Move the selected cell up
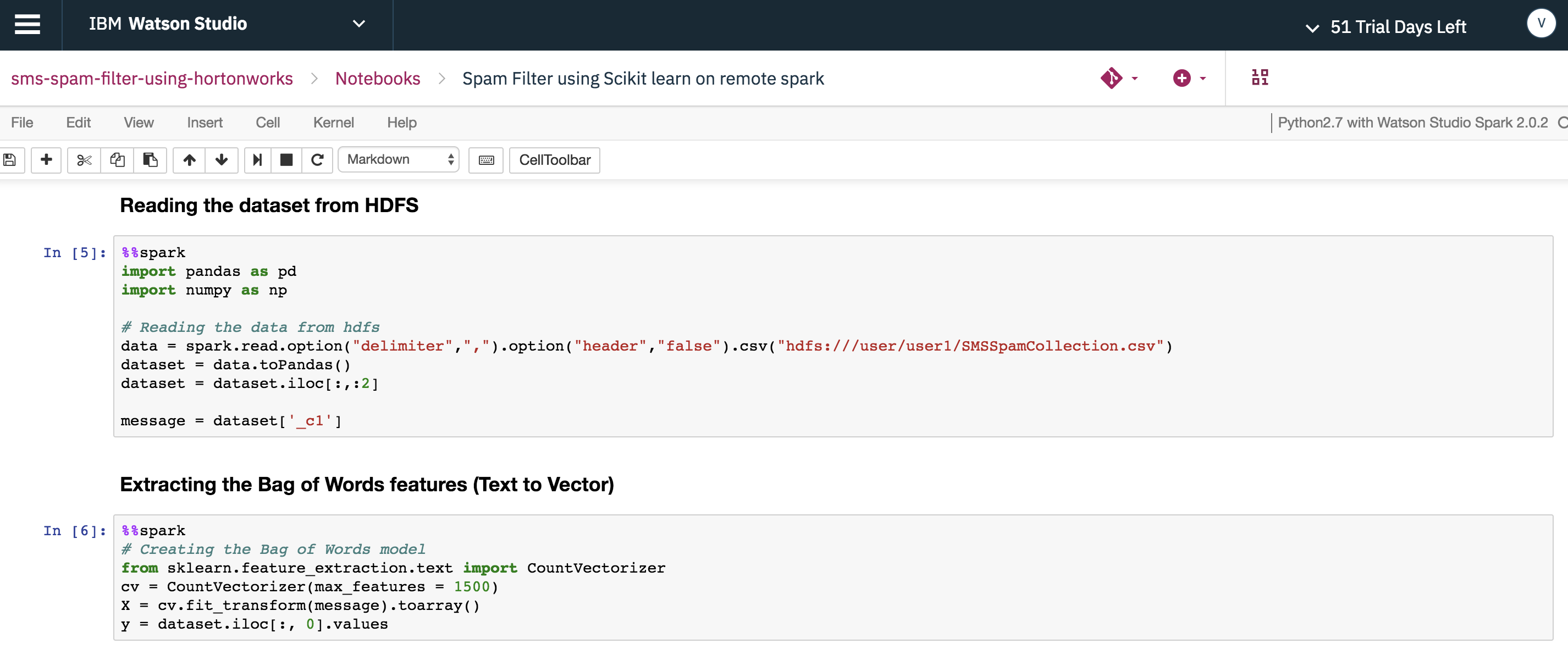The height and width of the screenshot is (666, 1568). pyautogui.click(x=189, y=160)
